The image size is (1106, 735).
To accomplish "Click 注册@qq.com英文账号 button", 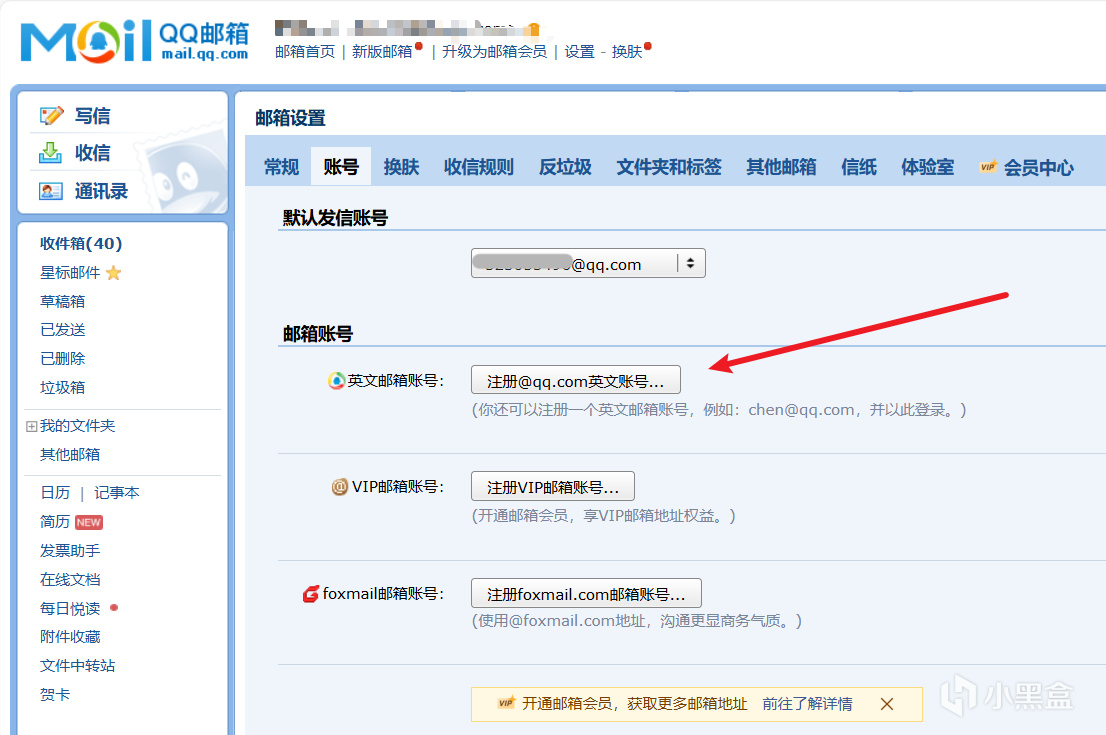I will tap(576, 380).
